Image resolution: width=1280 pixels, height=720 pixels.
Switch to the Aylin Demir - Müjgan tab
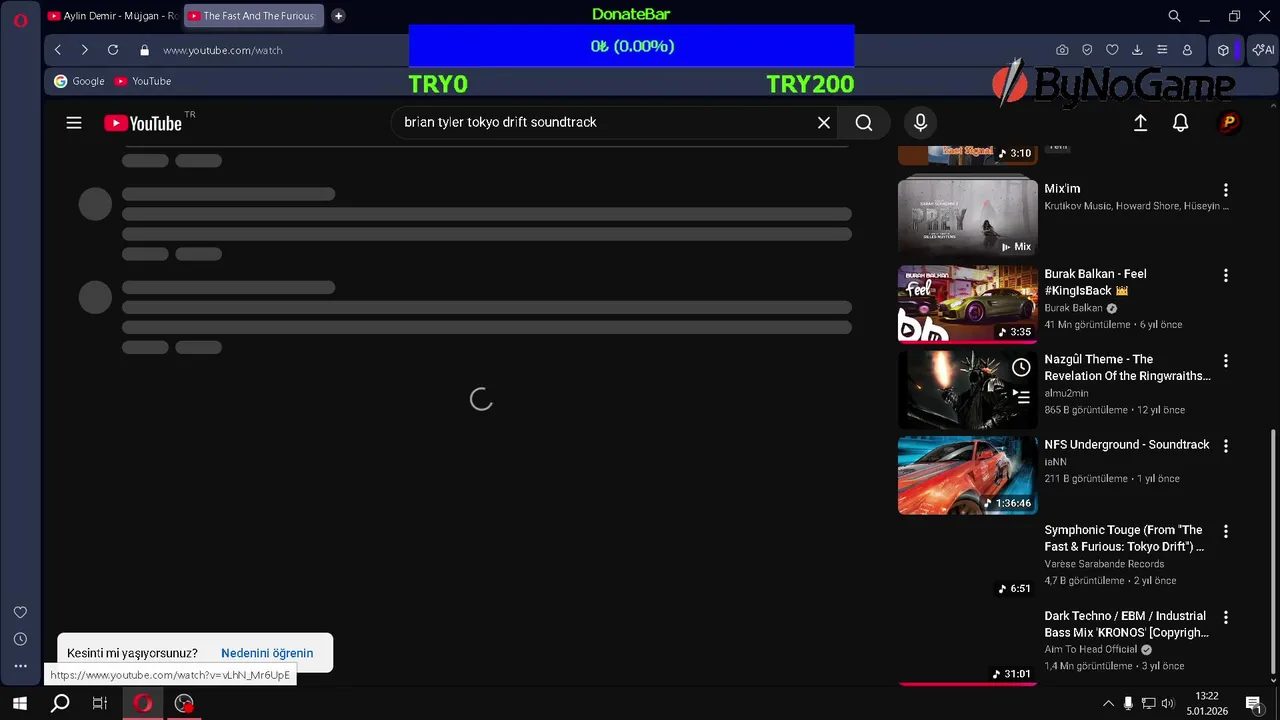[112, 16]
